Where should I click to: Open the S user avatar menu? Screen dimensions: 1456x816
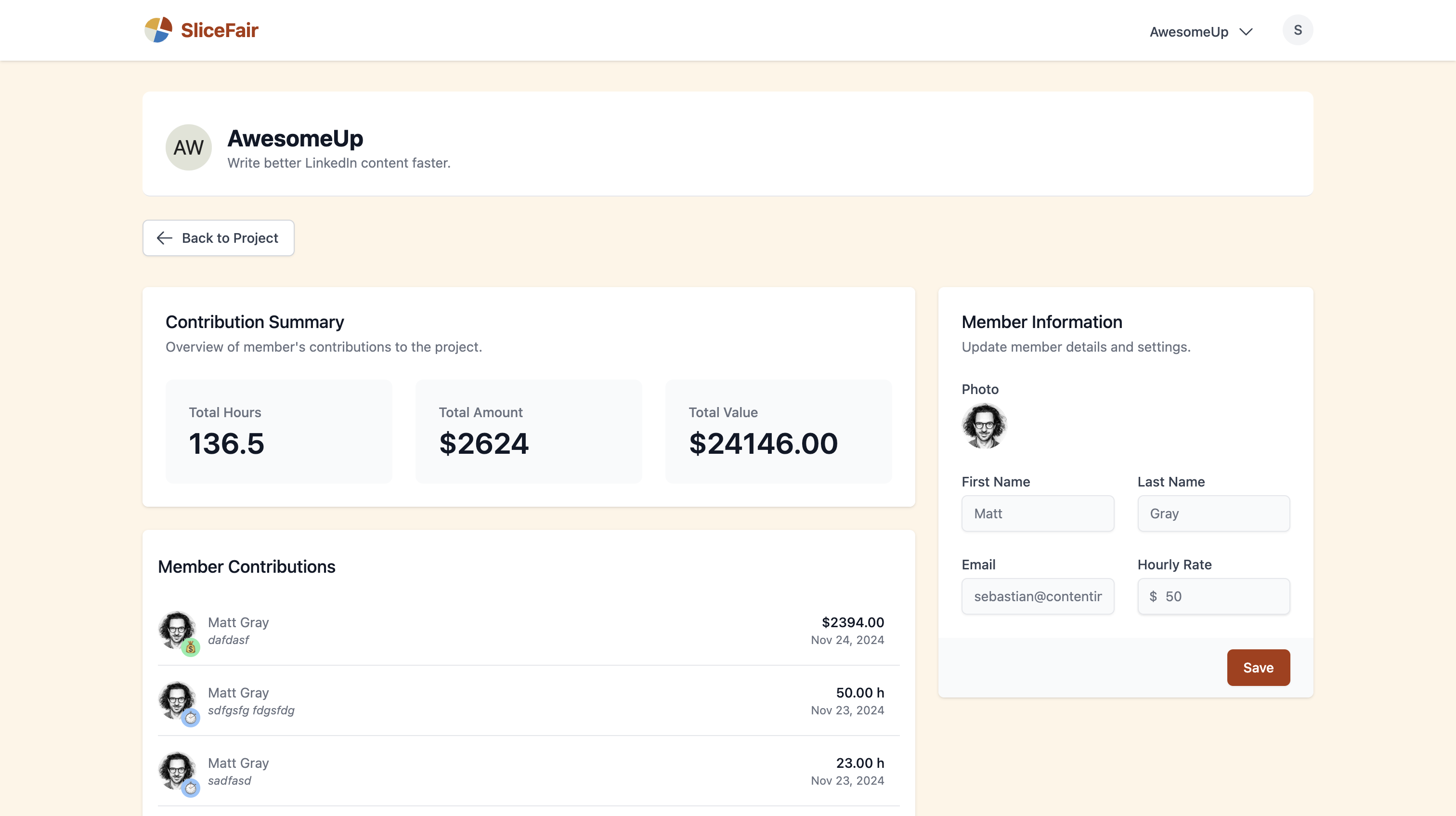(x=1297, y=30)
